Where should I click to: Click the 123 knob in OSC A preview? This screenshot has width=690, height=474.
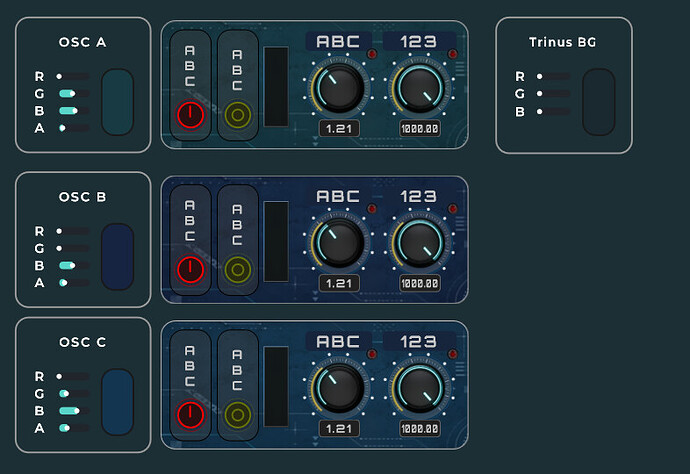[x=420, y=88]
